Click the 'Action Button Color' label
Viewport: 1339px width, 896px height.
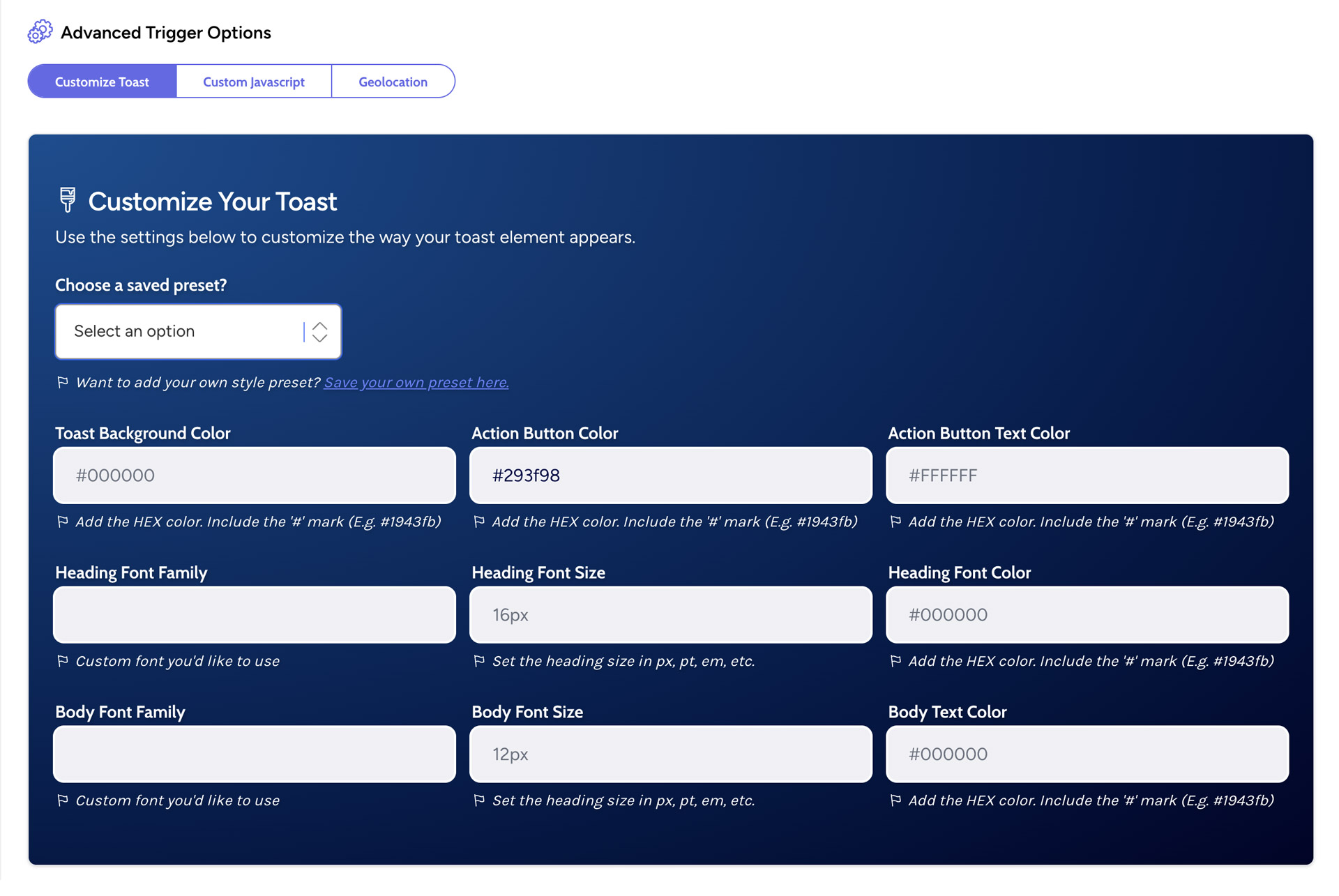click(545, 434)
